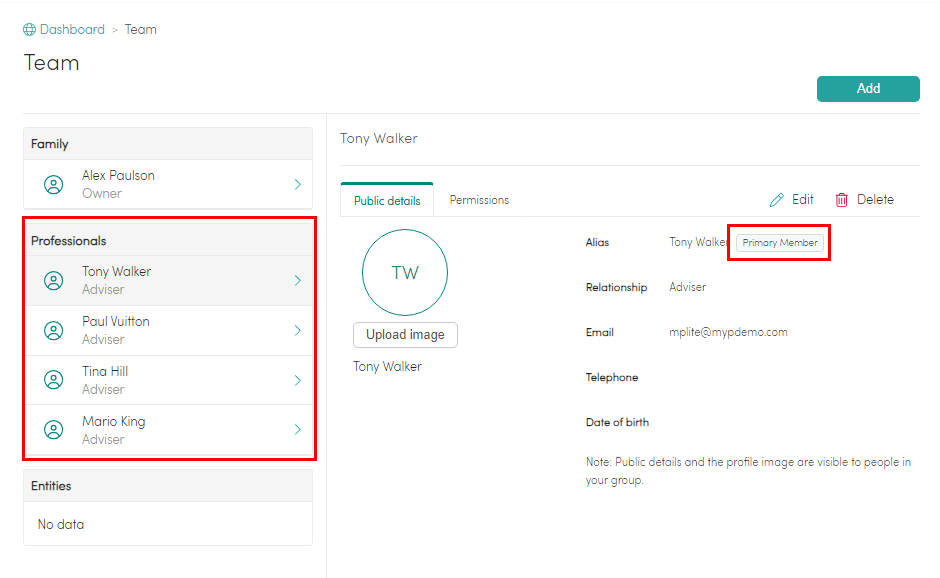
Task: Click Alex Paulson's profile avatar icon
Action: coord(54,185)
